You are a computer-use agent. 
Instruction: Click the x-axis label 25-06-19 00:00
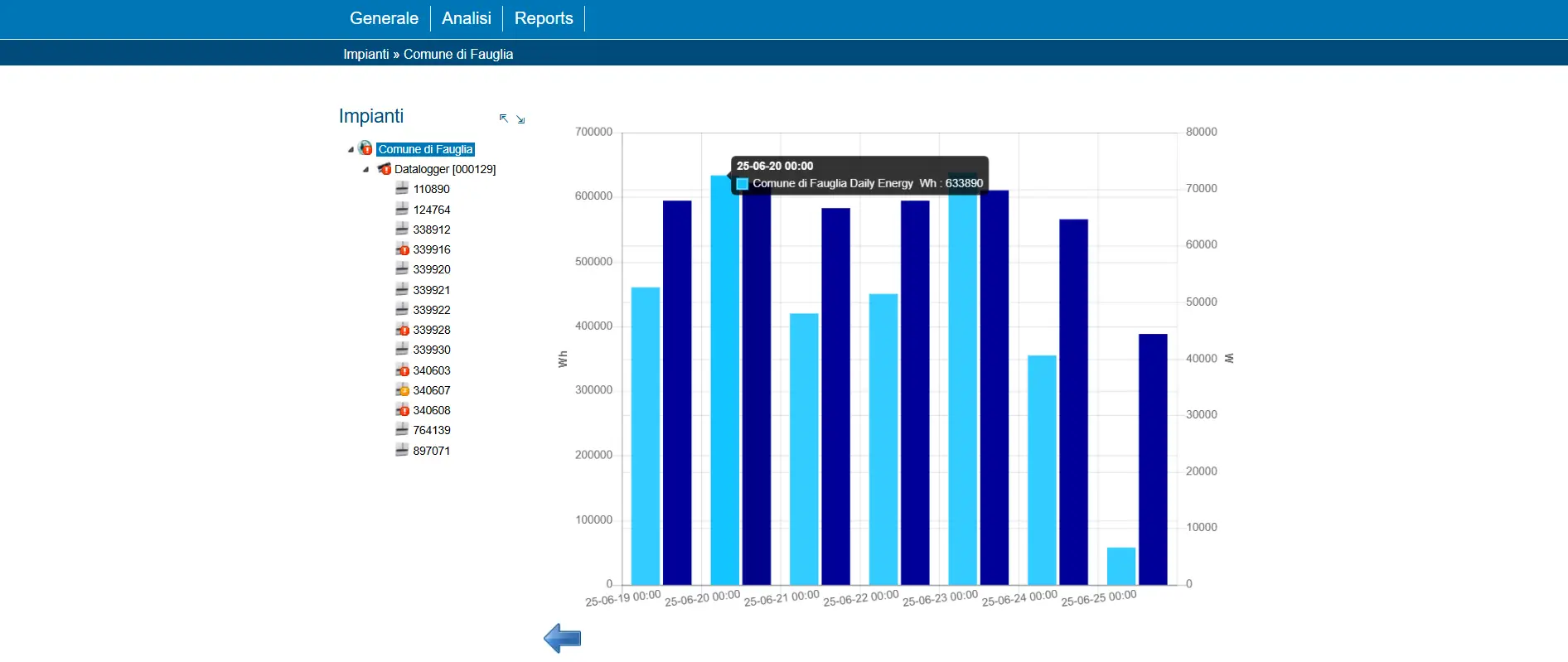pos(623,597)
